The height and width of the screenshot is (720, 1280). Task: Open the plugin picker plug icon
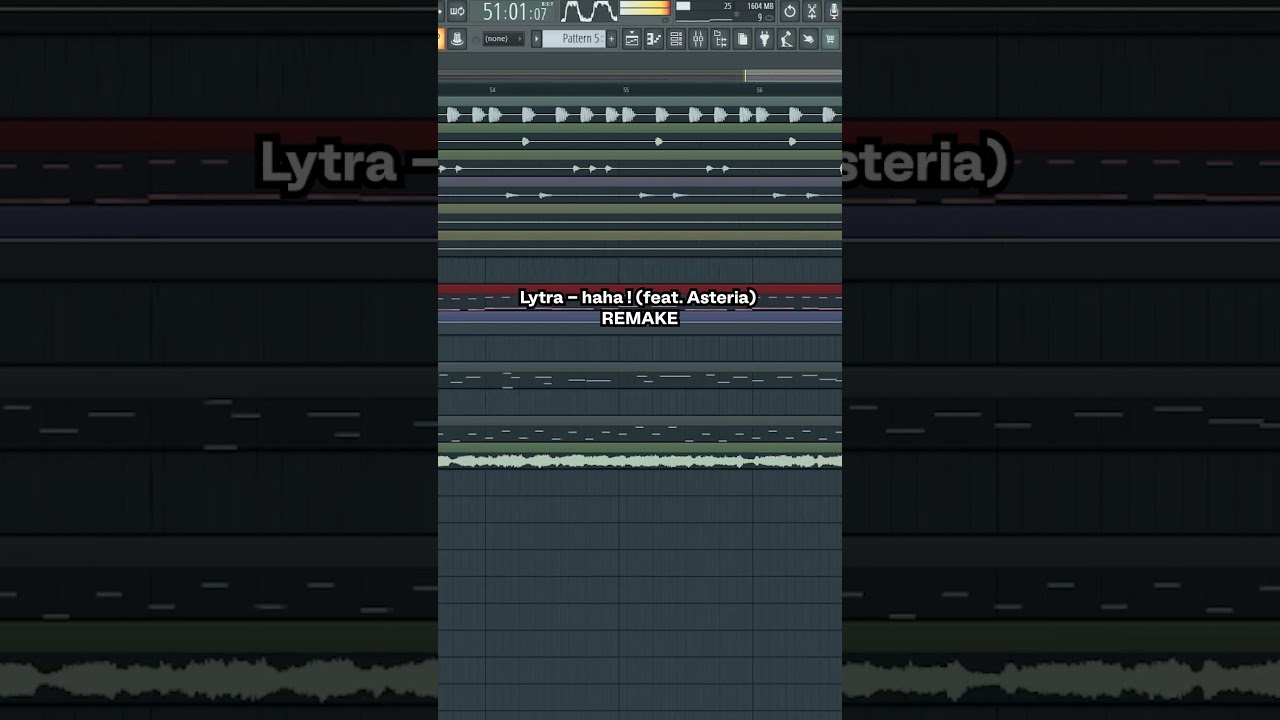pyautogui.click(x=764, y=38)
